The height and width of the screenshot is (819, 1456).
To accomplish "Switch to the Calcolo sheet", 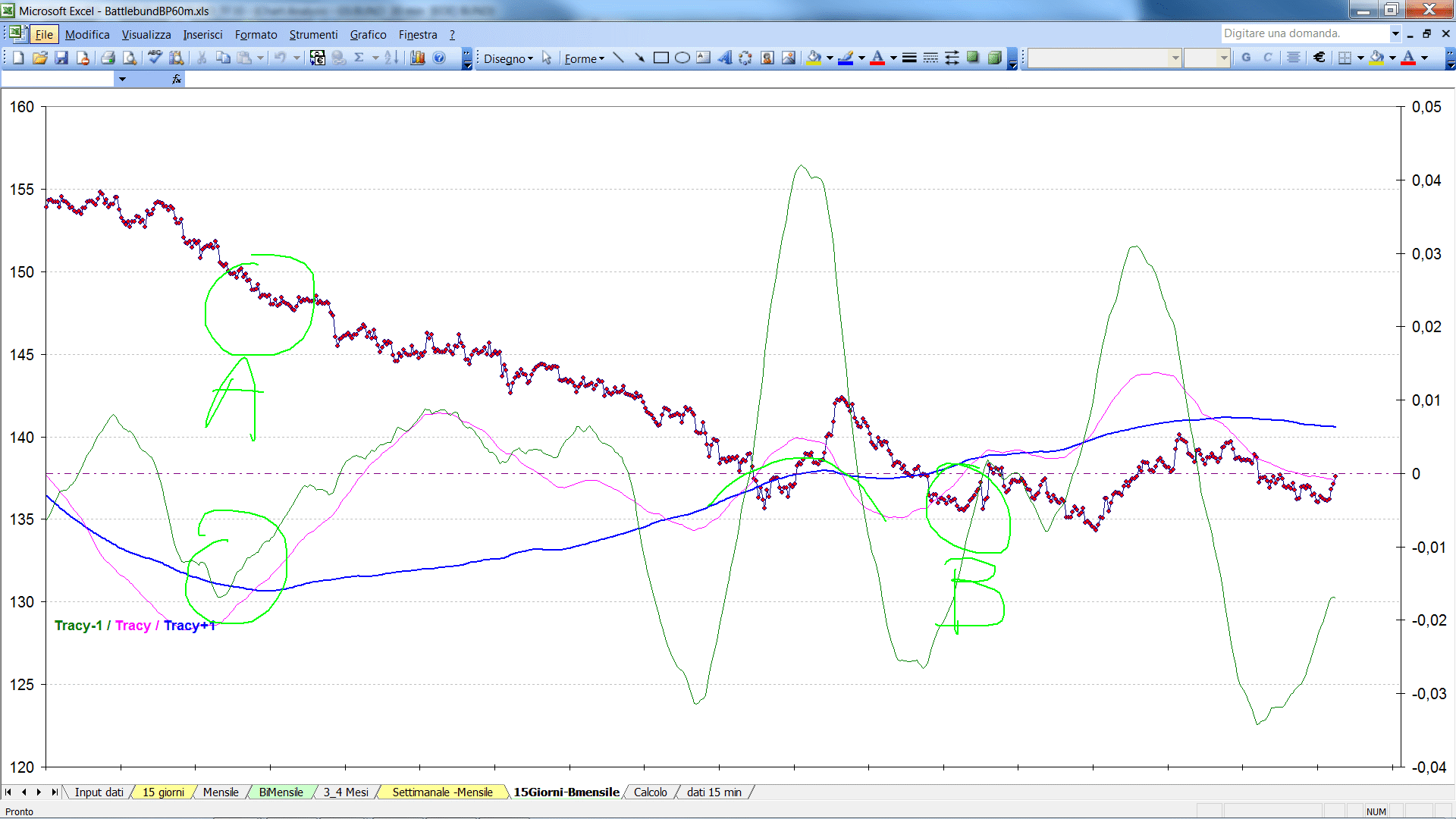I will point(650,792).
